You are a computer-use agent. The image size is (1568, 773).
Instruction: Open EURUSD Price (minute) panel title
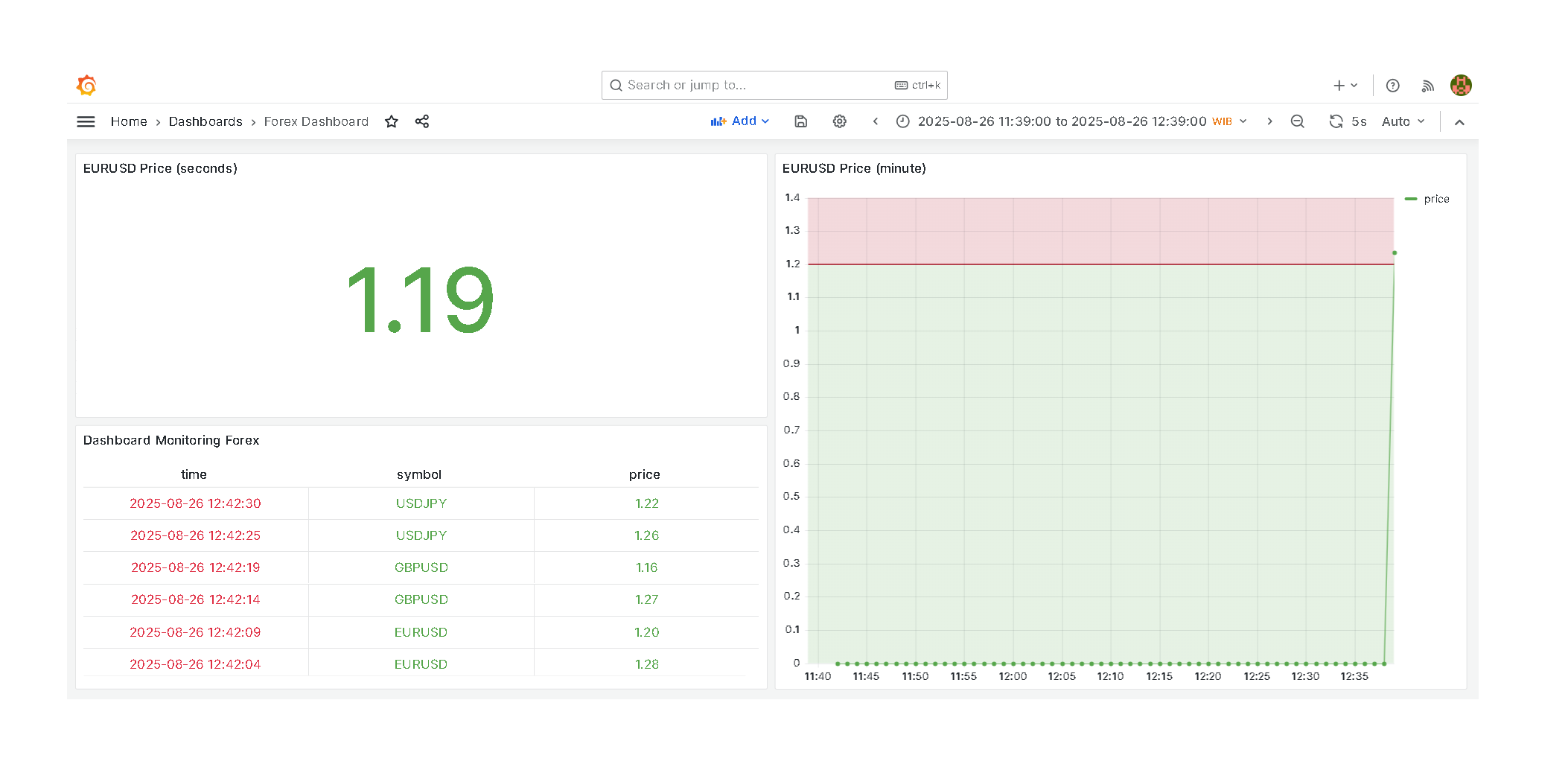[x=854, y=168]
